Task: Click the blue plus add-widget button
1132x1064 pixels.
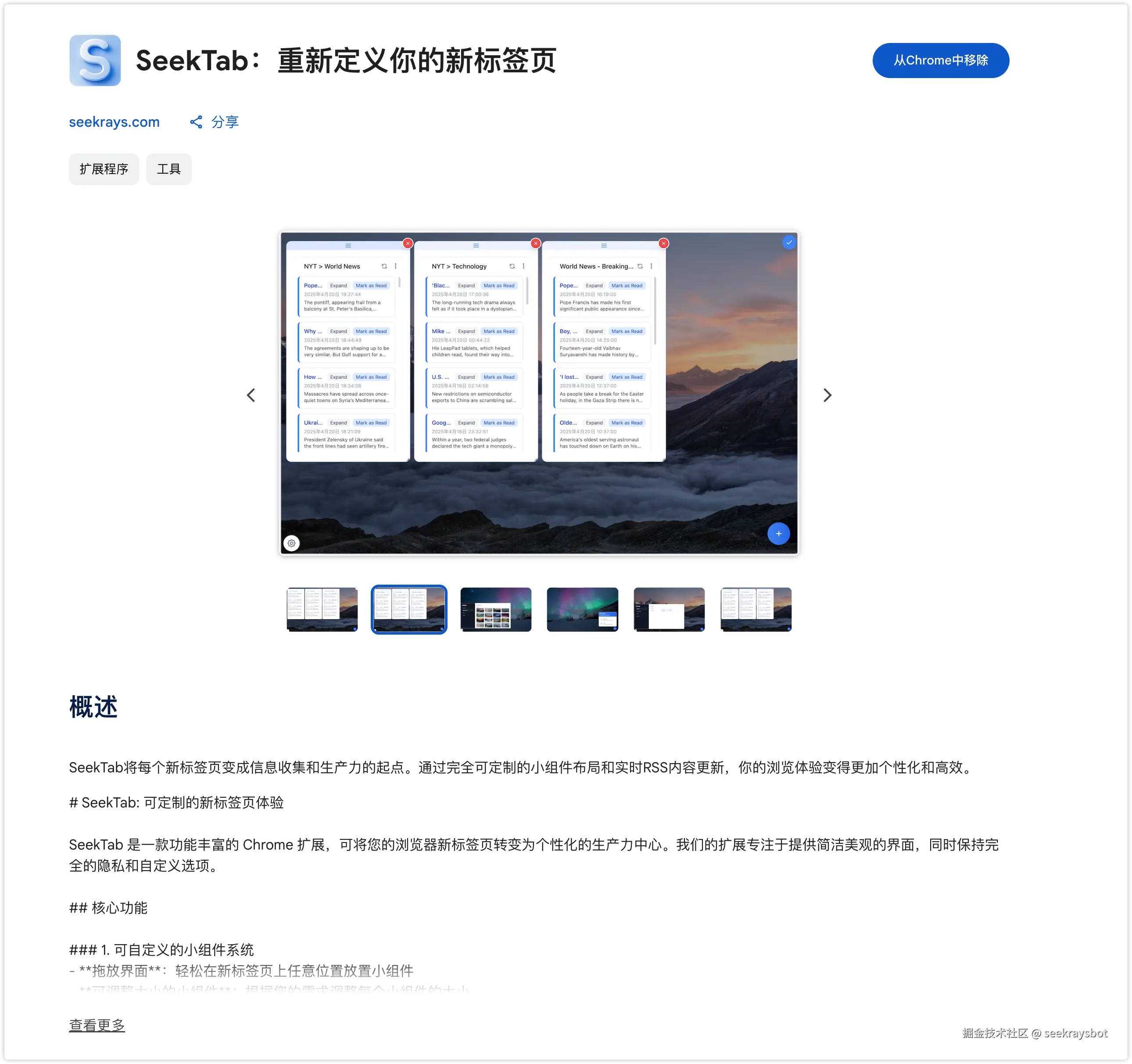Action: (x=778, y=533)
